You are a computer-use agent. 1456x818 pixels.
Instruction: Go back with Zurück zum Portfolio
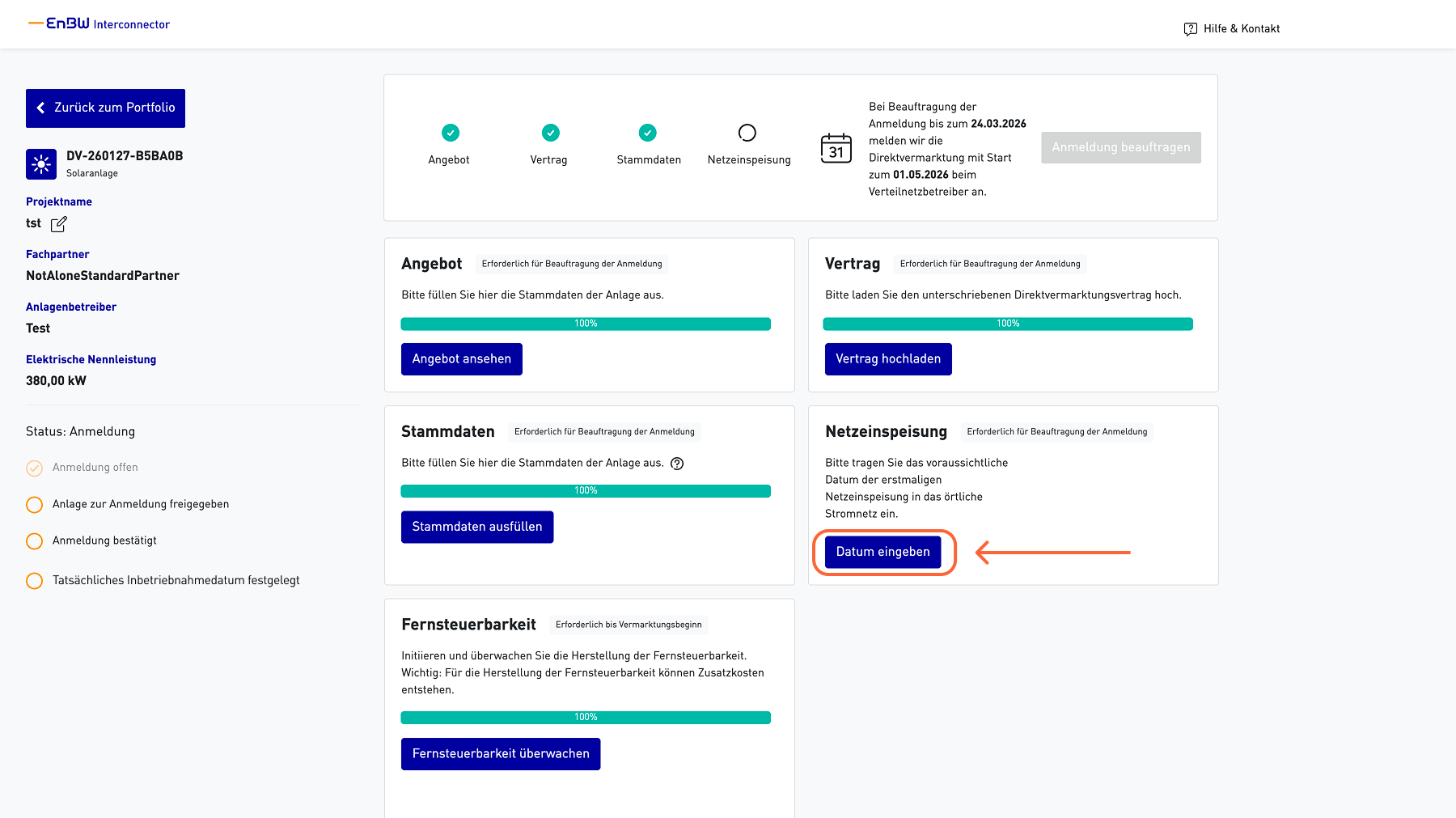click(105, 108)
